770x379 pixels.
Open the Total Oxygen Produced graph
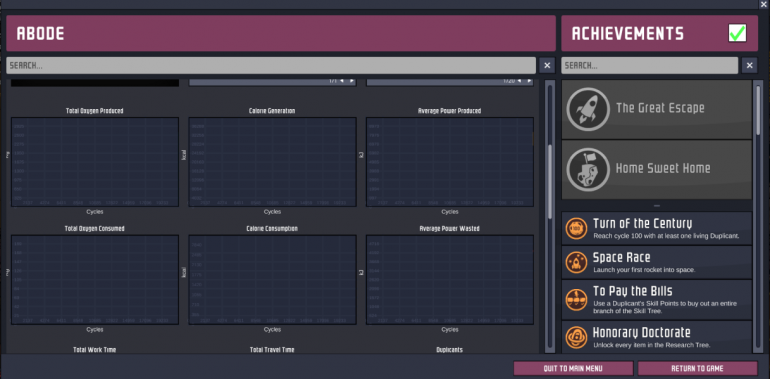click(x=95, y=162)
